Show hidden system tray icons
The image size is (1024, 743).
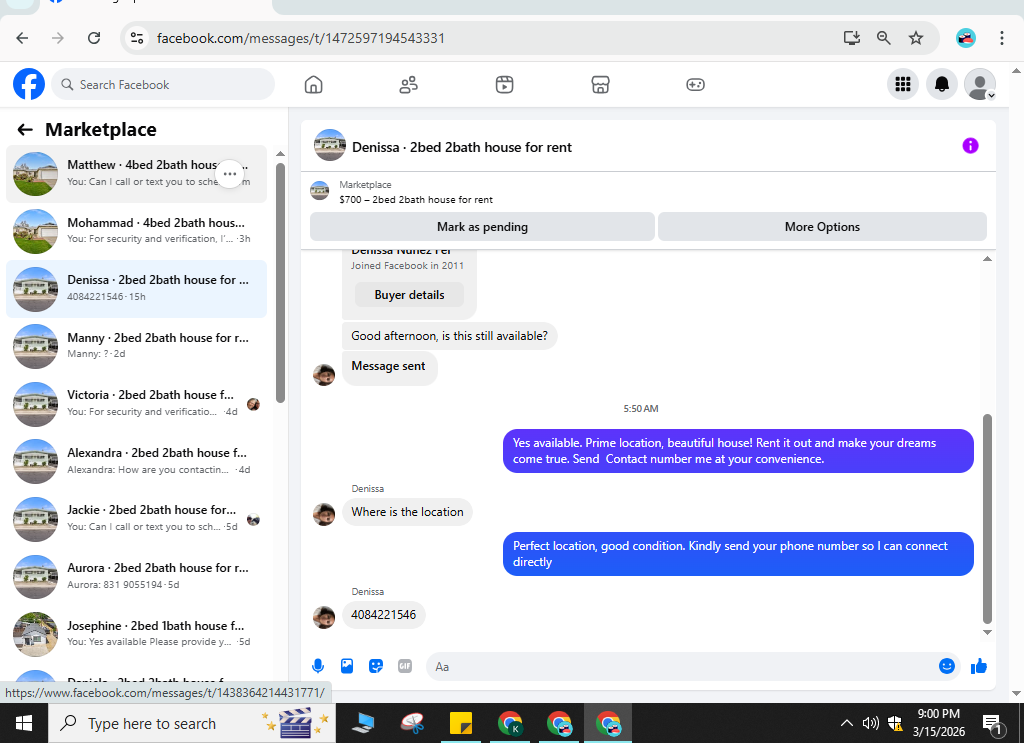[846, 723]
